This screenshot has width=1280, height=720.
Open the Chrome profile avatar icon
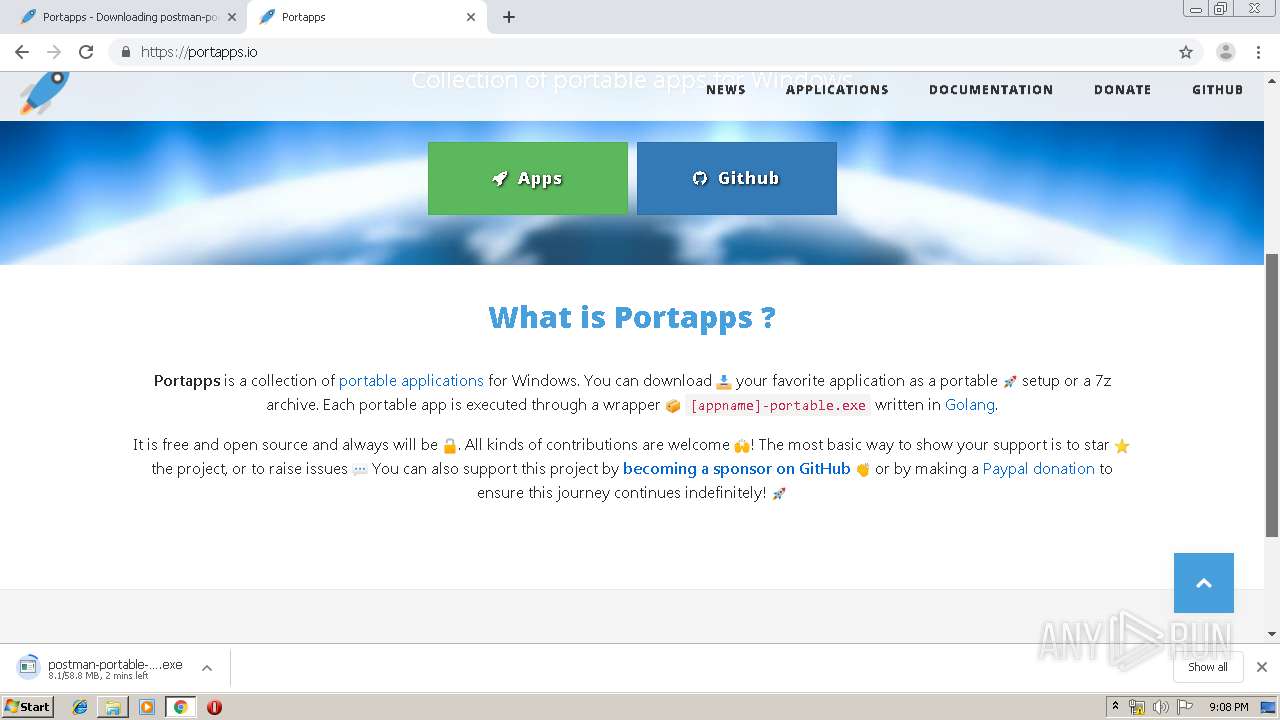point(1226,52)
